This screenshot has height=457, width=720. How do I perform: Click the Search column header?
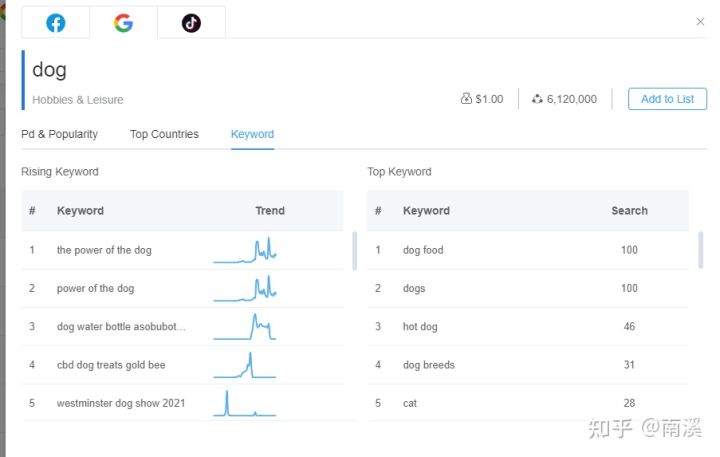click(629, 211)
